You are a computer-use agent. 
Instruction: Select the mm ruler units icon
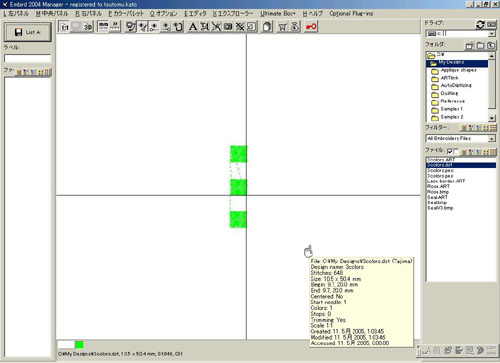103,27
